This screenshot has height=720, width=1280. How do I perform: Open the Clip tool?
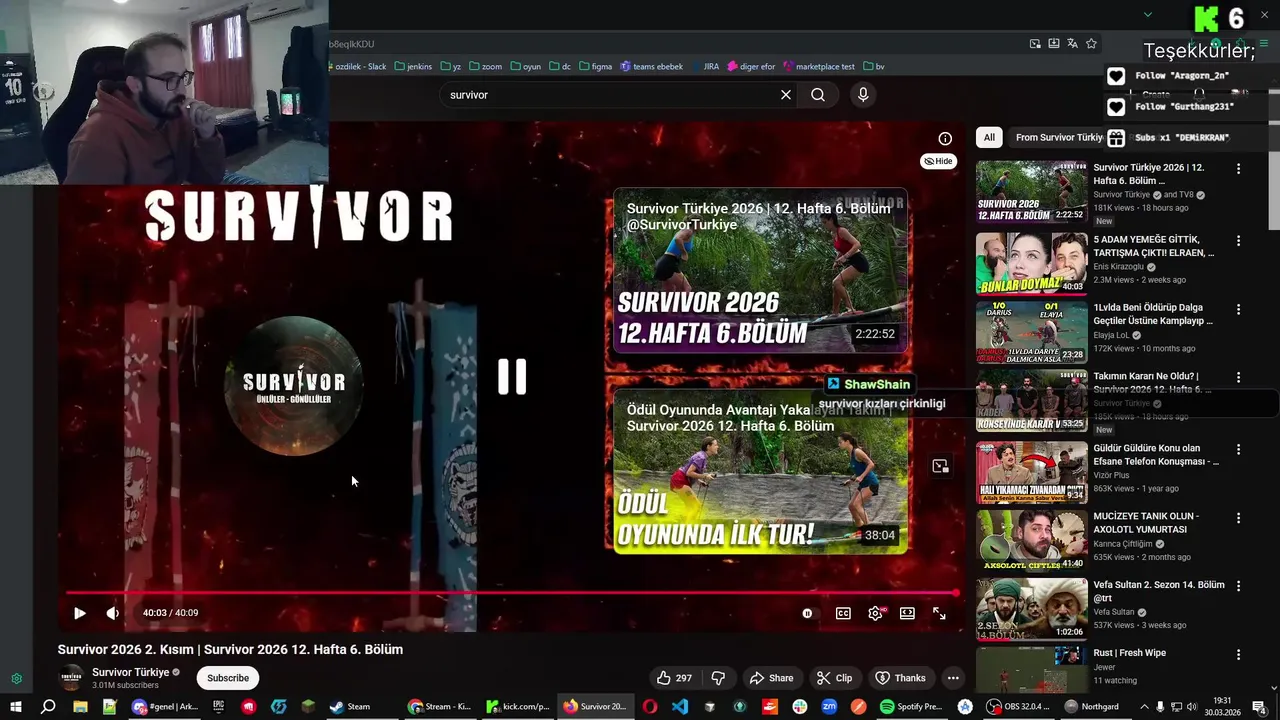pyautogui.click(x=834, y=678)
